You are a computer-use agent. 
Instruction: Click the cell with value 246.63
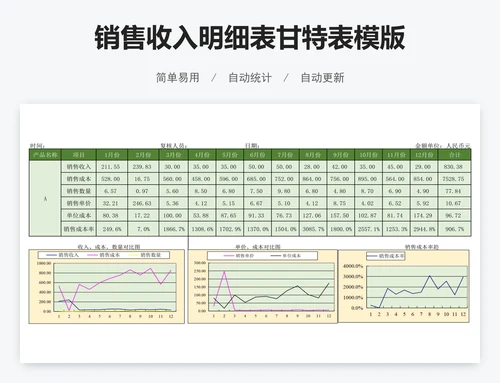click(142, 203)
